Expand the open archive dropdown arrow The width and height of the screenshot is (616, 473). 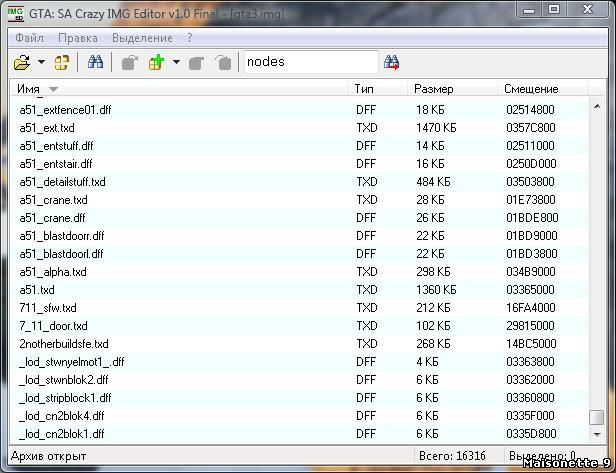41,62
